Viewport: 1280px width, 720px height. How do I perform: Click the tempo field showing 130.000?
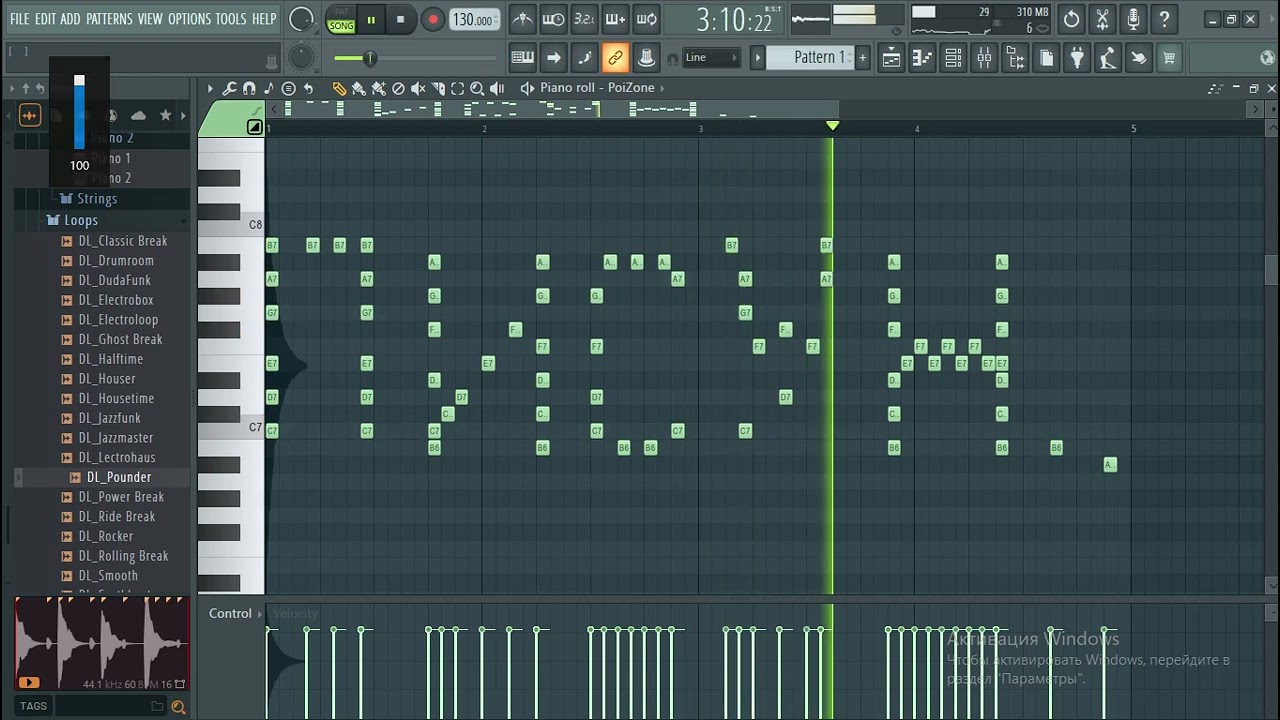[474, 20]
